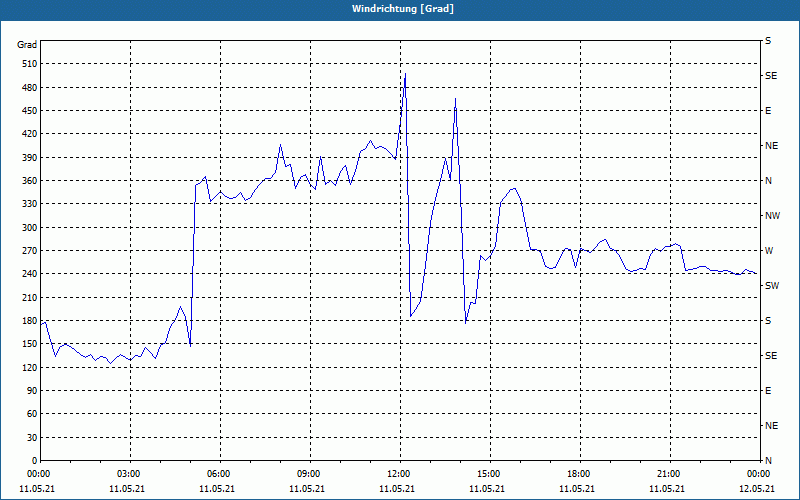Click the 120 y-axis tick label
The width and height of the screenshot is (800, 500).
(x=29, y=367)
